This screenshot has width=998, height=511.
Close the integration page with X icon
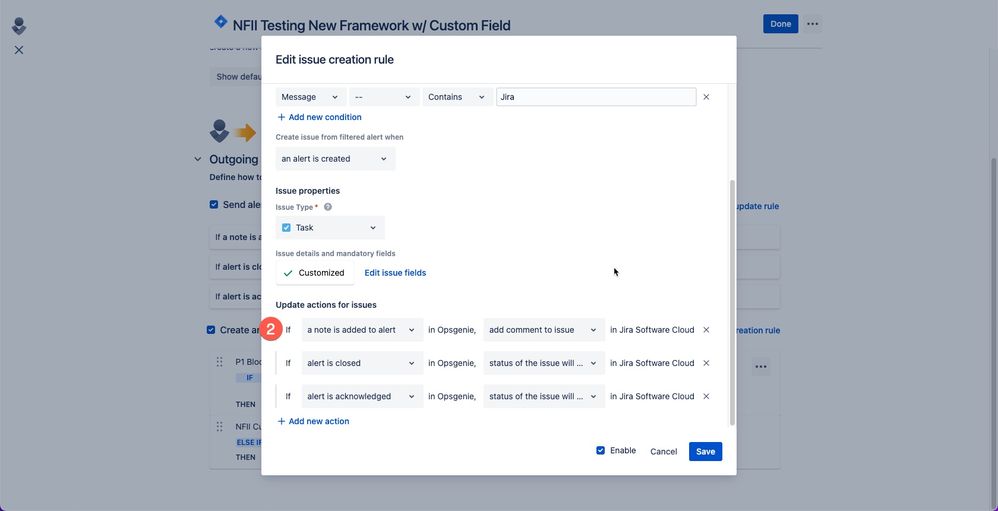click(19, 50)
